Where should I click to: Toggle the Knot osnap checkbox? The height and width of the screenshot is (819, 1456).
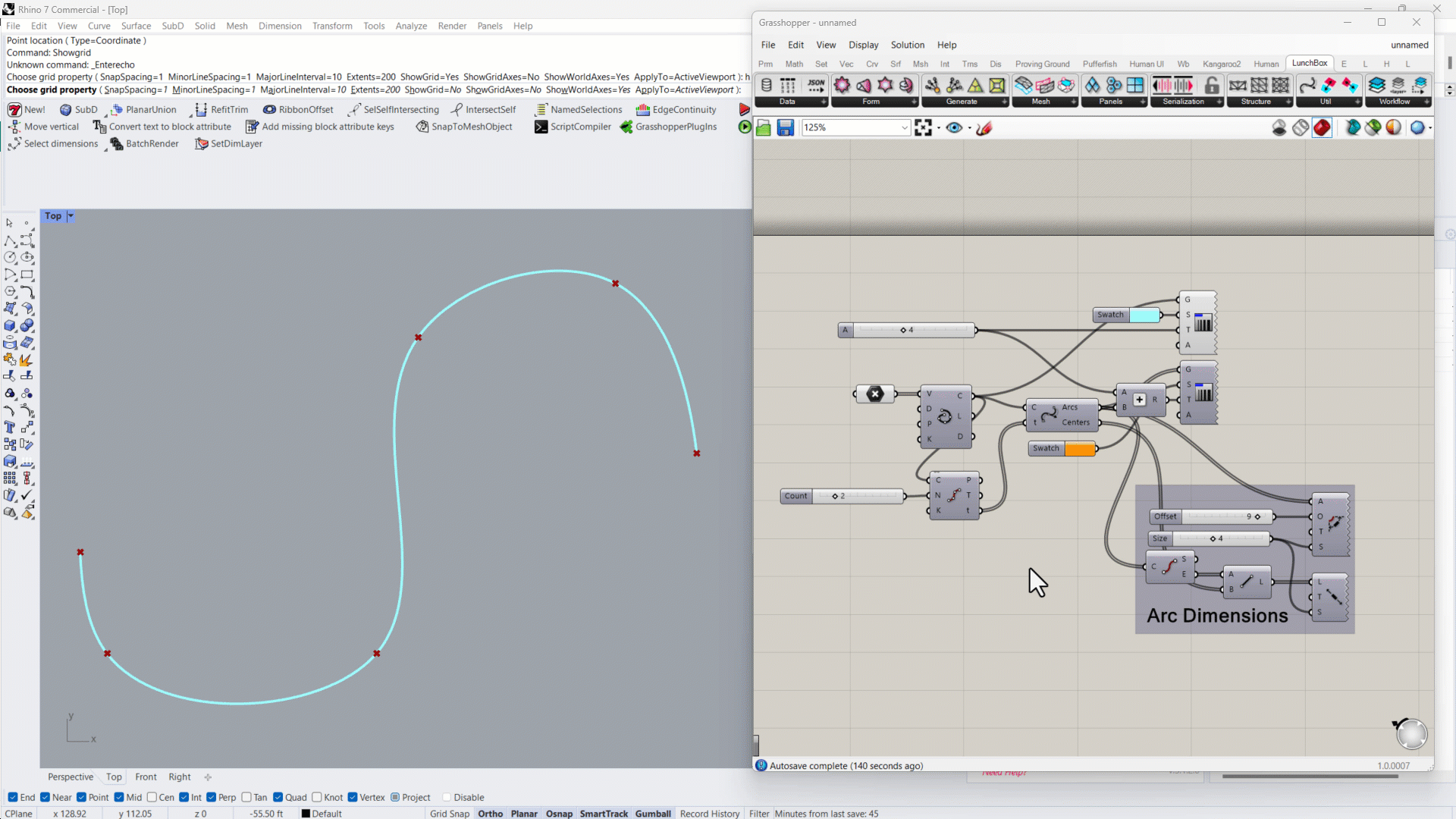coord(317,797)
